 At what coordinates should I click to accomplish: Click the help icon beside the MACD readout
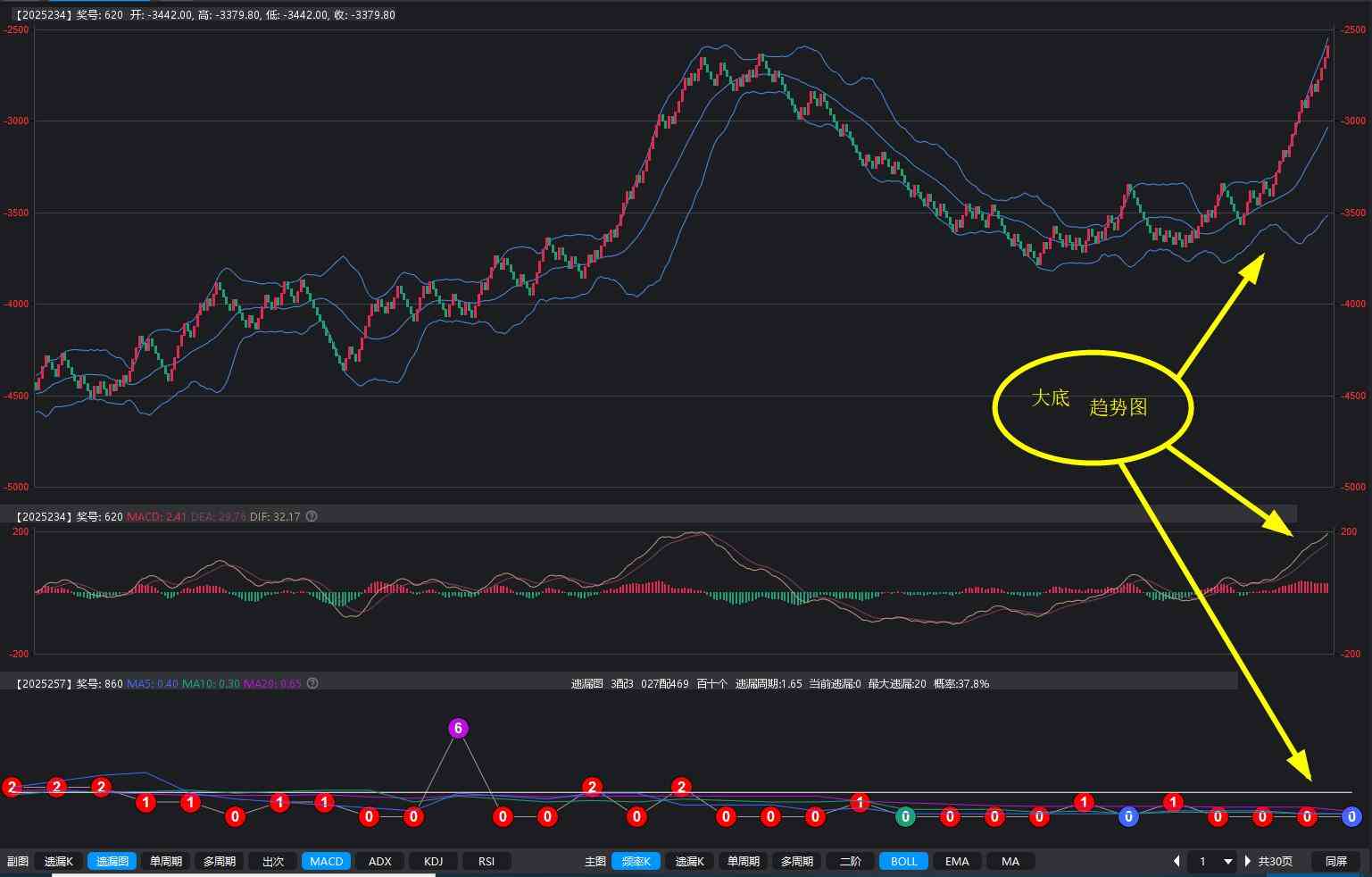click(312, 516)
